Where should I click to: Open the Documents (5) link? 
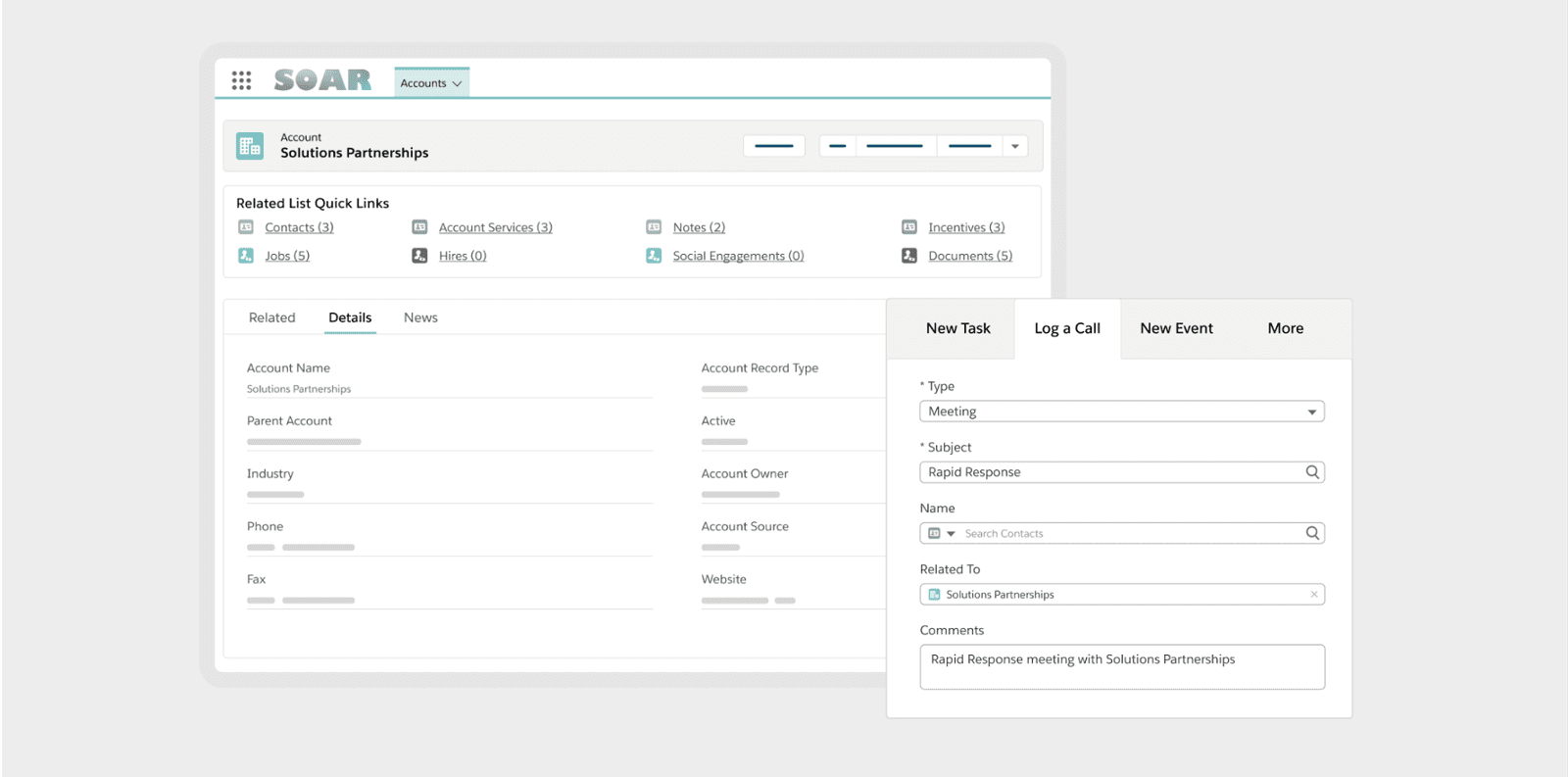(x=970, y=256)
